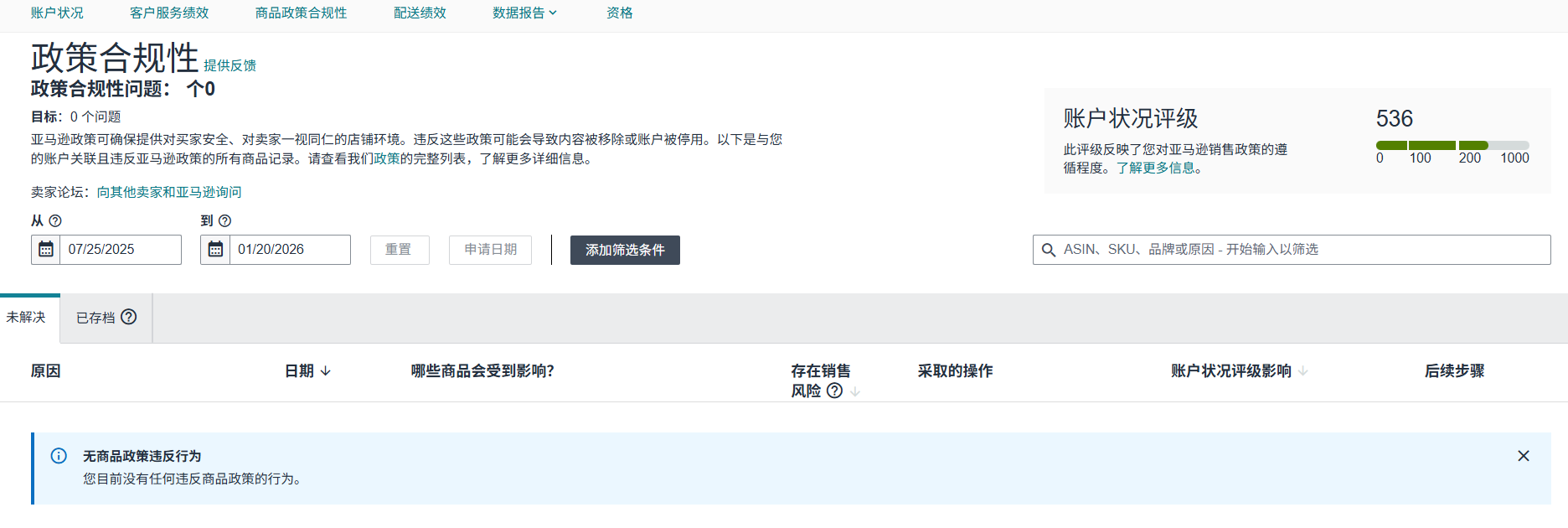Click the help icon beside 从 label
This screenshot has height=528, width=1568.
55,221
